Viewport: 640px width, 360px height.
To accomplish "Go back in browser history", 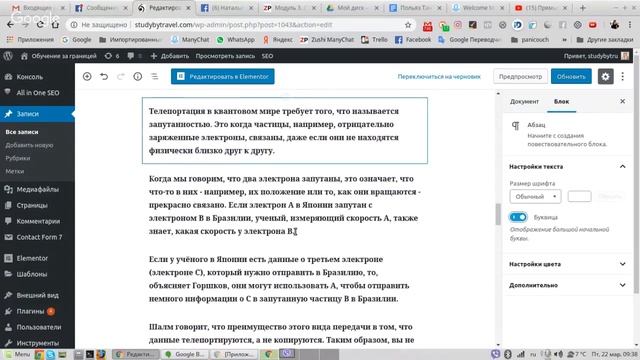I will [10, 25].
